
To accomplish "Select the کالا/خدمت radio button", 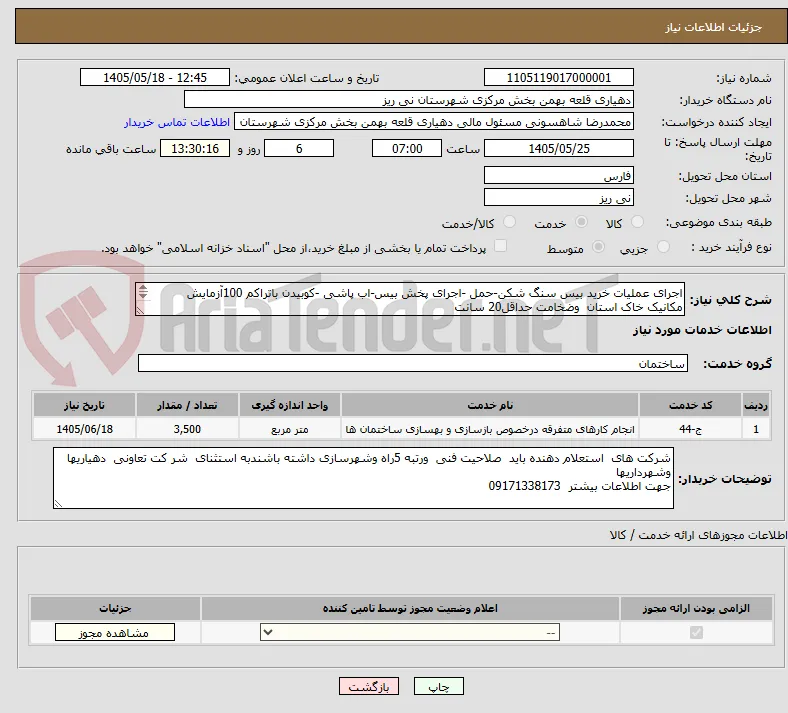I will click(510, 222).
